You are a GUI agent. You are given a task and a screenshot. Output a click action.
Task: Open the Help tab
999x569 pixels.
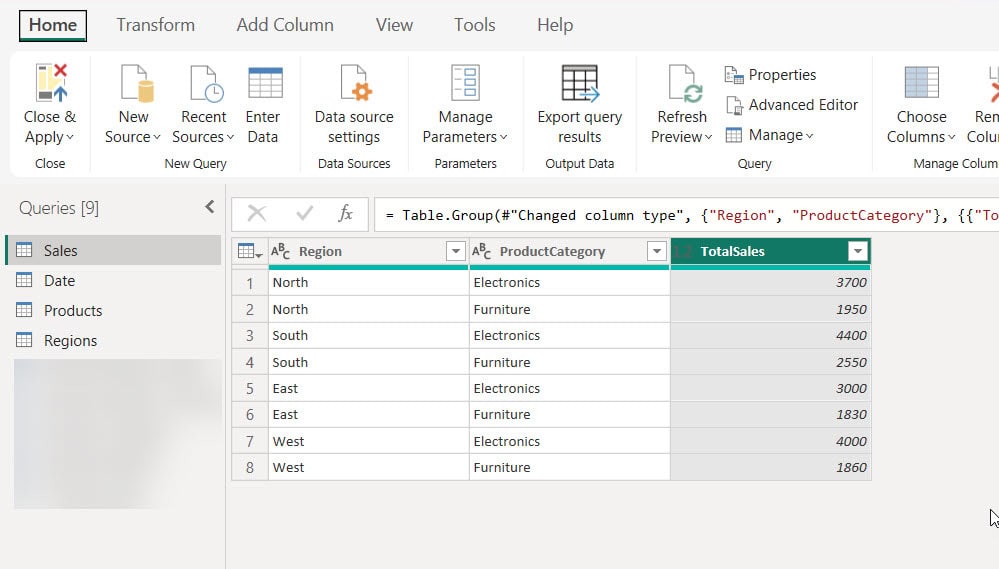(555, 25)
